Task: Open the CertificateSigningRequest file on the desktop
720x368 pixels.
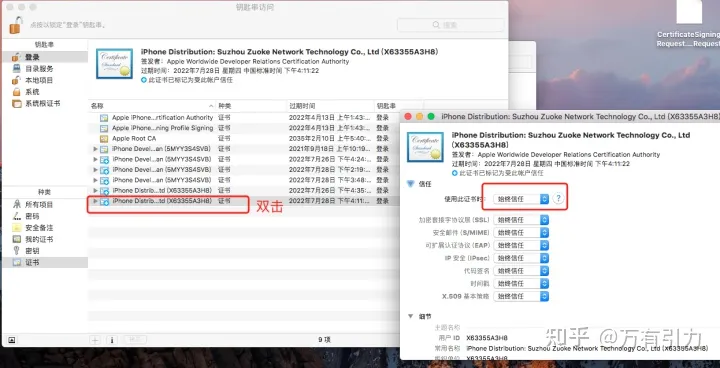Action: click(689, 24)
